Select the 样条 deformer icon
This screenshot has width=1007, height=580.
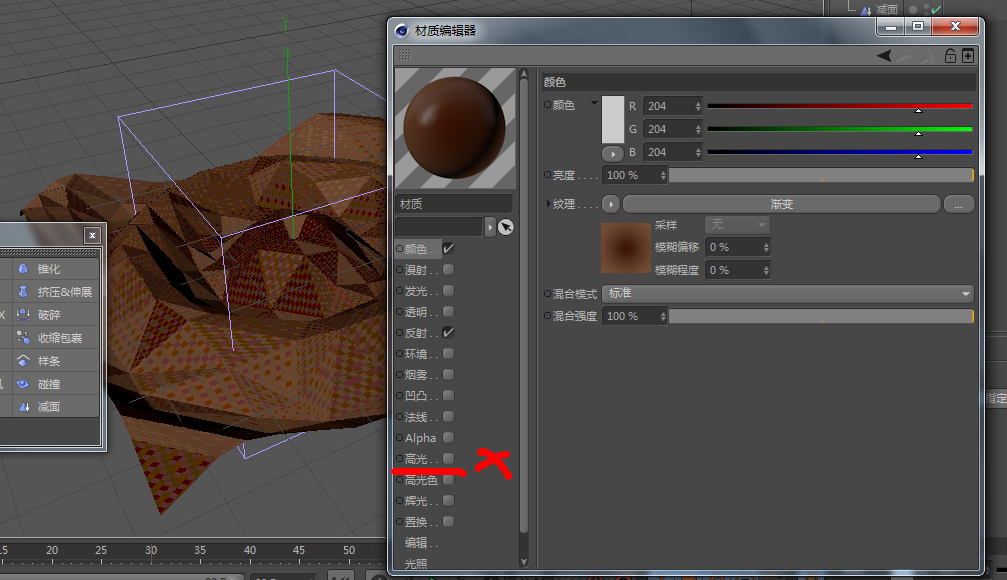click(x=24, y=360)
